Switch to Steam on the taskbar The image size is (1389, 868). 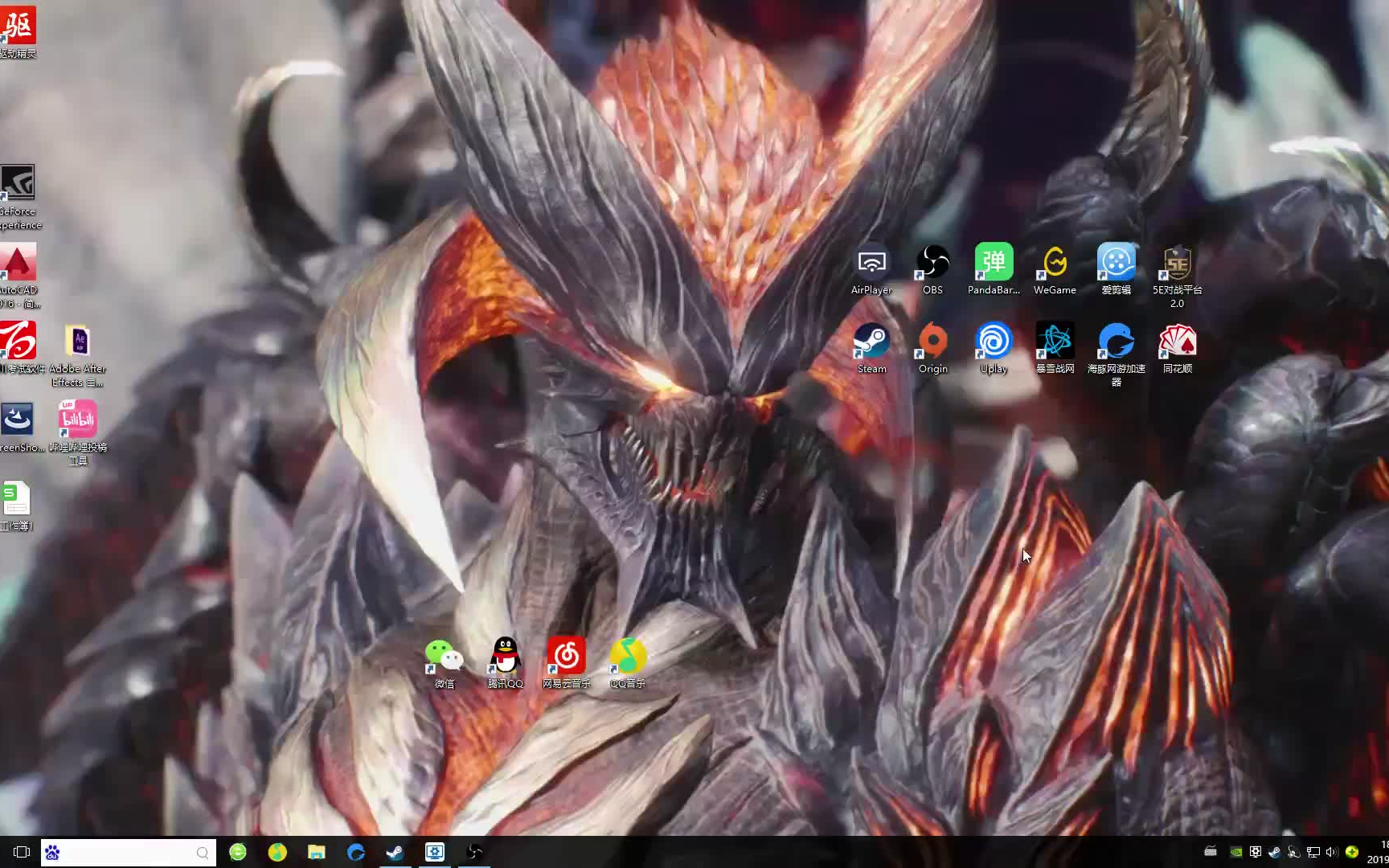pos(395,852)
